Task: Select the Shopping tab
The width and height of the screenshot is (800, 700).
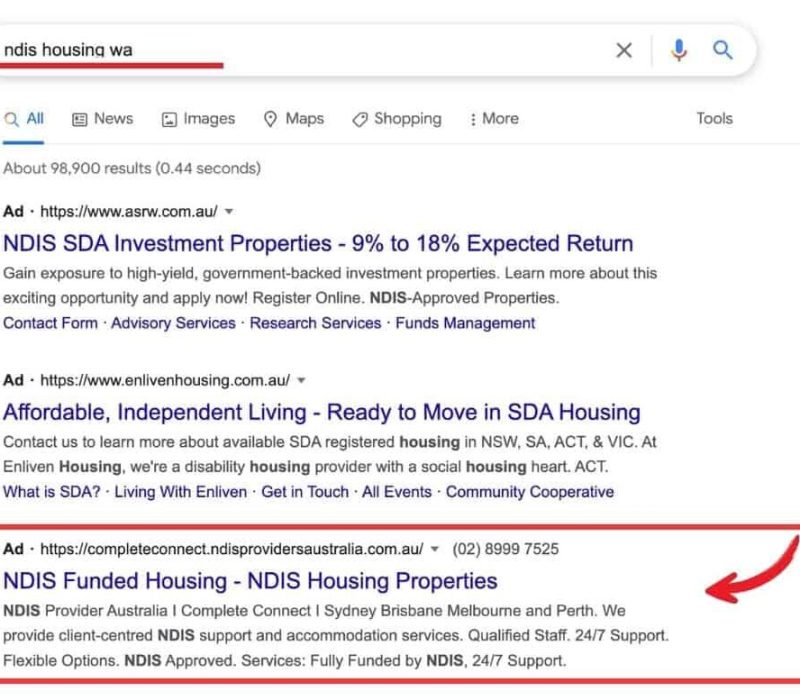Action: (396, 118)
